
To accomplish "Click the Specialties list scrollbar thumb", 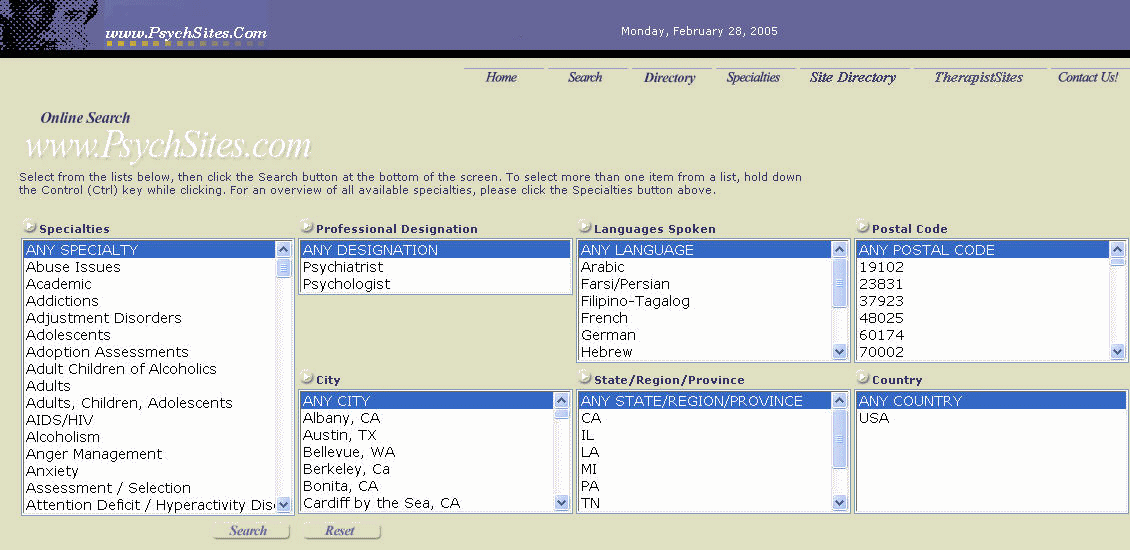I will pyautogui.click(x=283, y=268).
